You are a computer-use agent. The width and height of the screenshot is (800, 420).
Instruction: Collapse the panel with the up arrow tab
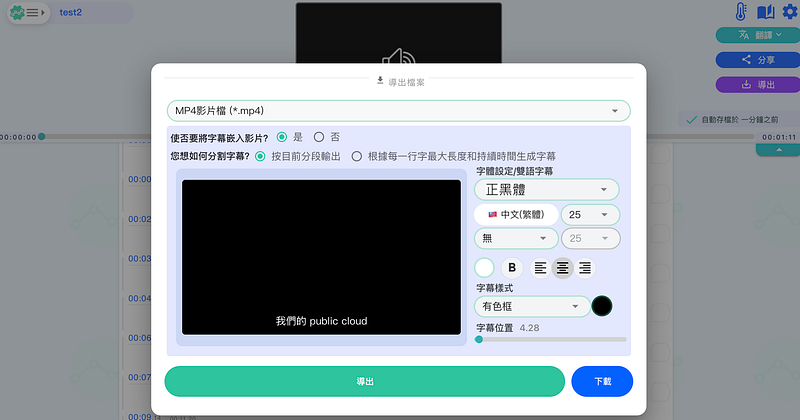779,150
